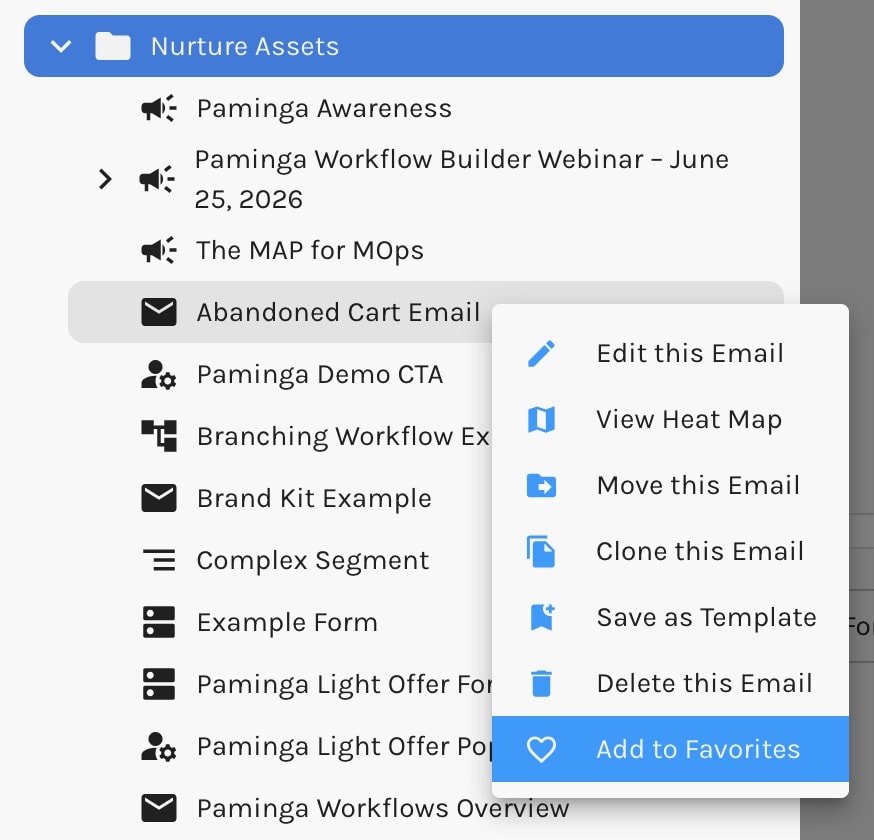Image resolution: width=874 pixels, height=840 pixels.
Task: Choose Clone this Email from the menu
Action: [670, 551]
